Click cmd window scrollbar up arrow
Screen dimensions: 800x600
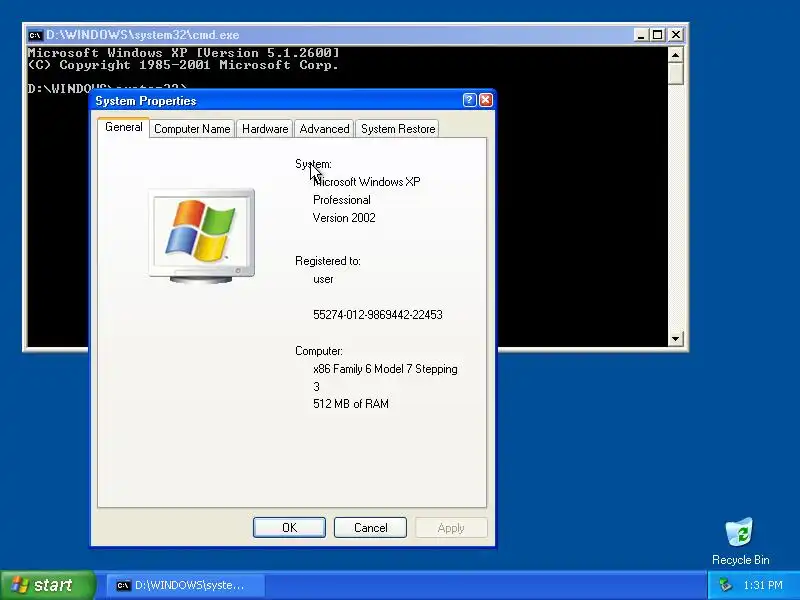point(675,55)
